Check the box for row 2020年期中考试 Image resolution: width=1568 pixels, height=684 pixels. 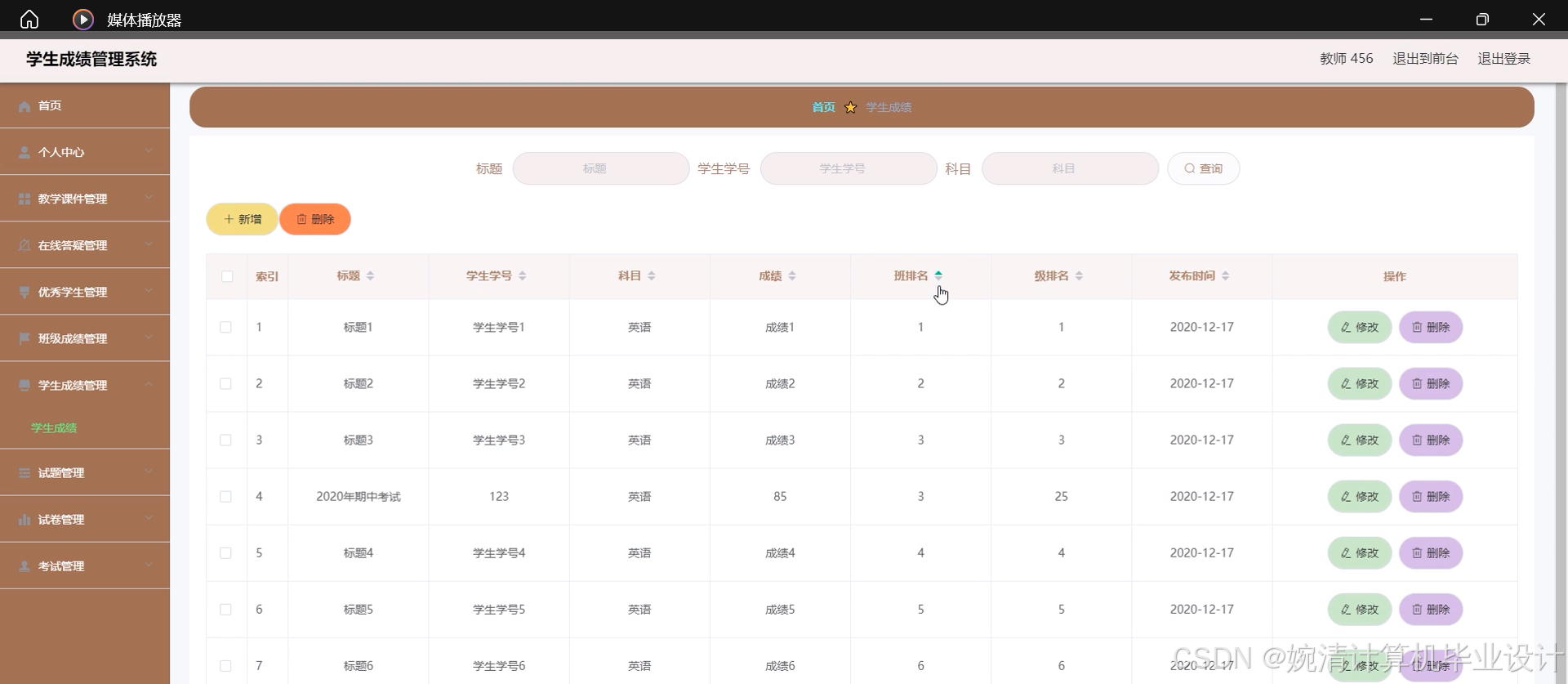tap(225, 496)
